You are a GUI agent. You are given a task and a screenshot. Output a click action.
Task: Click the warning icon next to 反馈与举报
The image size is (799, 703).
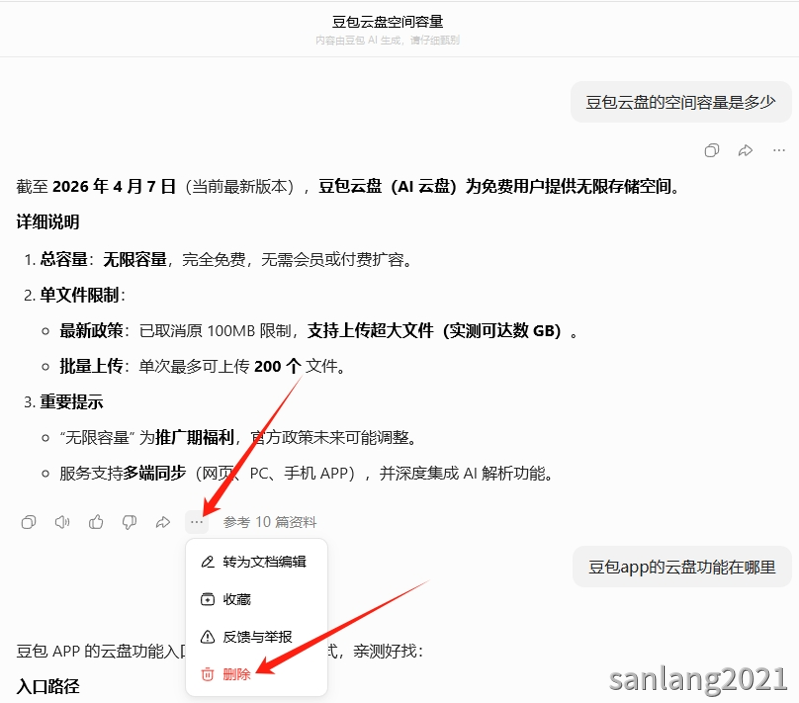click(208, 637)
